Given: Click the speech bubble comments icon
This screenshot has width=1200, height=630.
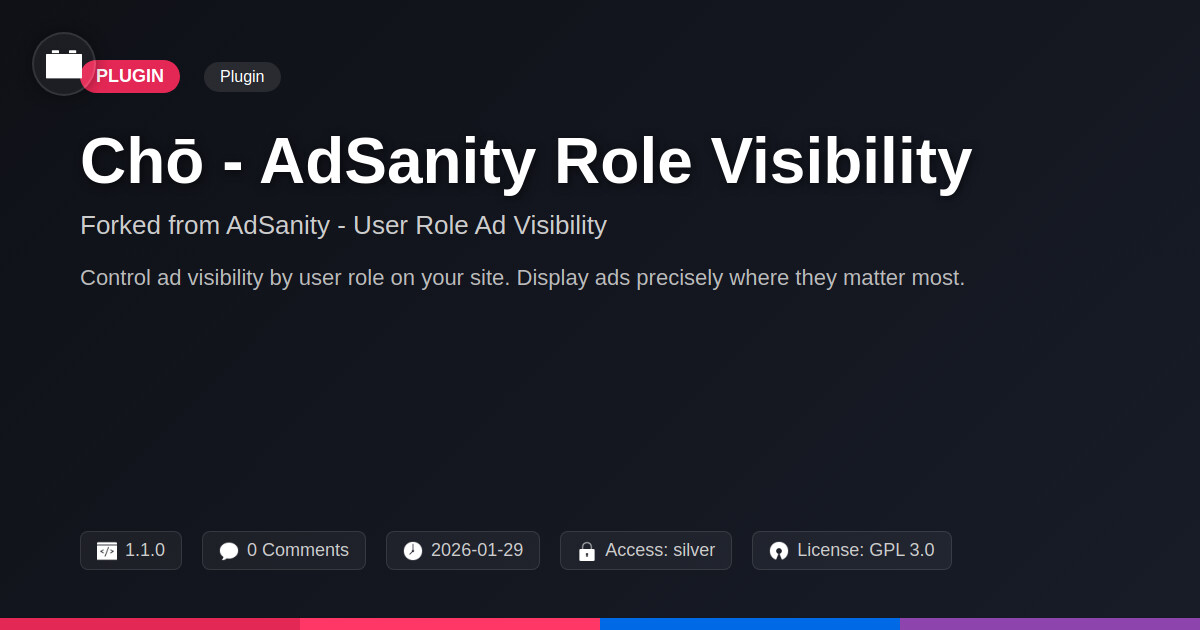Looking at the screenshot, I should pyautogui.click(x=229, y=551).
